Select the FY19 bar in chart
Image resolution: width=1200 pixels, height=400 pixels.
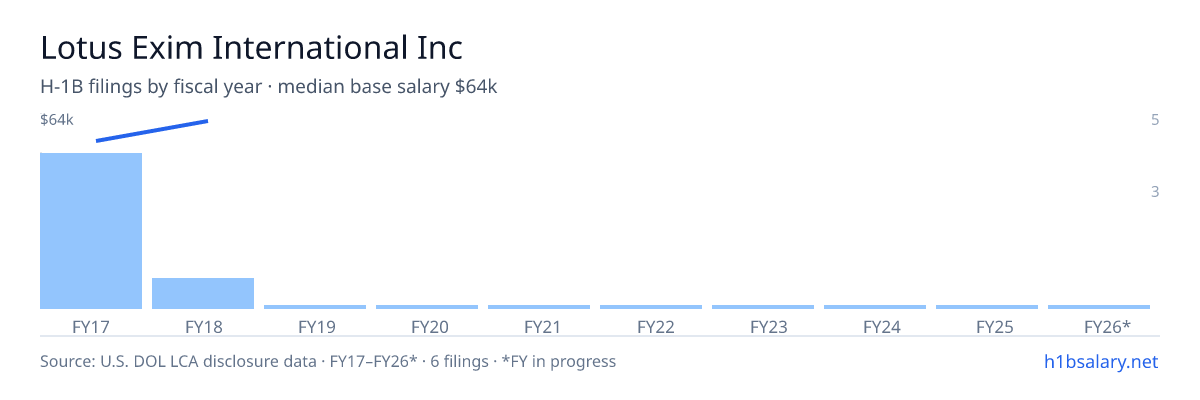click(x=315, y=307)
